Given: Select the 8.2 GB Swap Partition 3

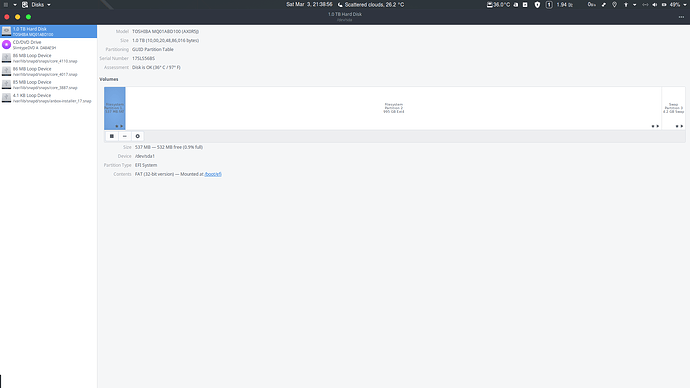Looking at the screenshot, I should coord(673,108).
